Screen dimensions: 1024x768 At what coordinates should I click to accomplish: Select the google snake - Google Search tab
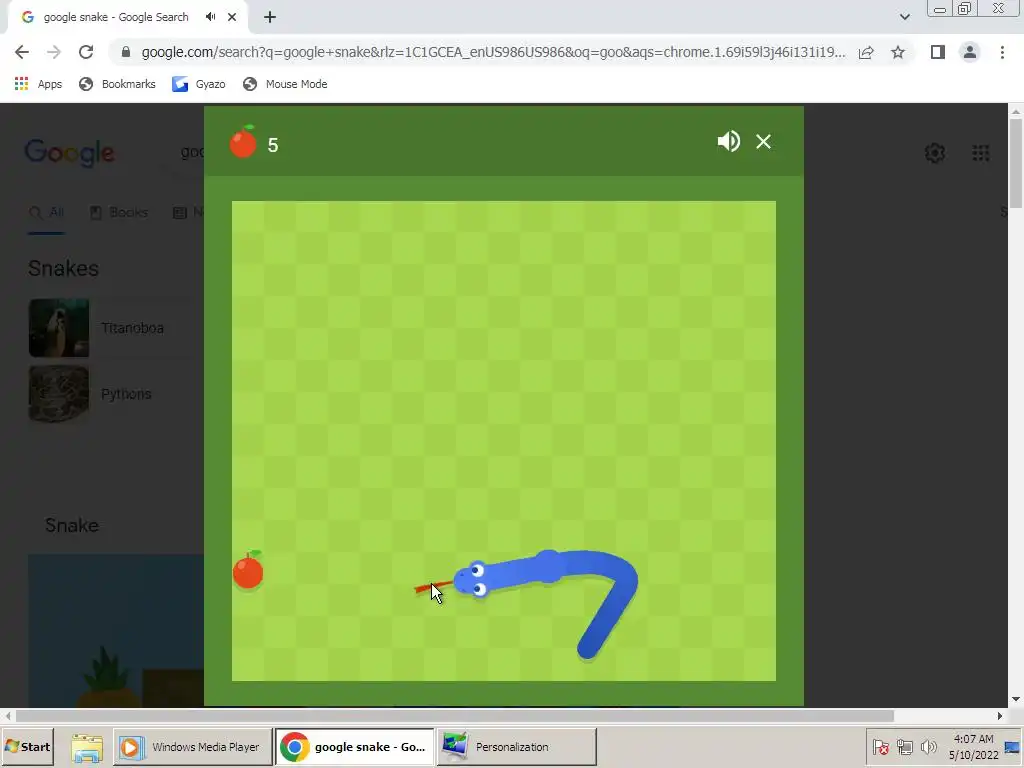(x=127, y=17)
